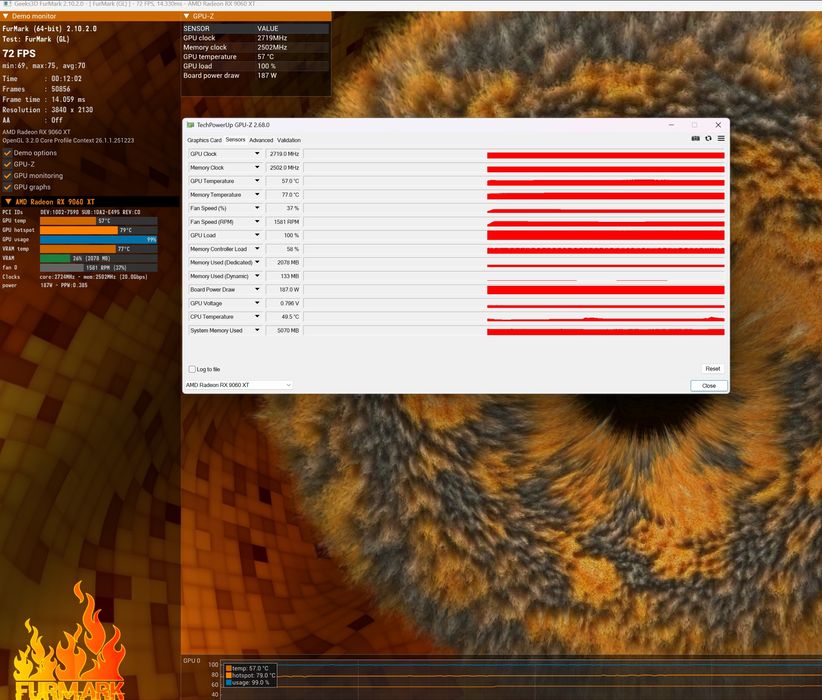This screenshot has width=822, height=700.
Task: Open the Memory Temperature sensor dropdown
Action: tap(257, 195)
